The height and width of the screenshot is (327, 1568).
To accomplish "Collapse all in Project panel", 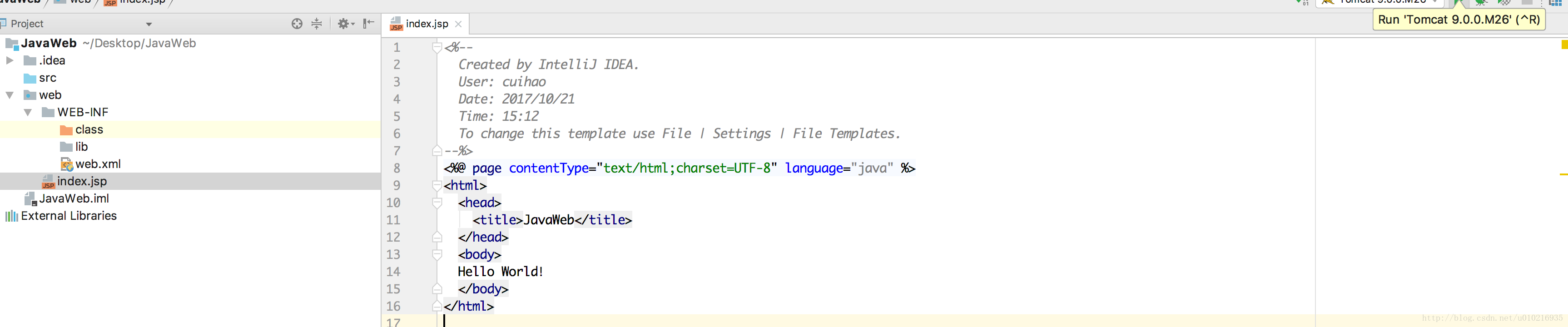I will 317,24.
